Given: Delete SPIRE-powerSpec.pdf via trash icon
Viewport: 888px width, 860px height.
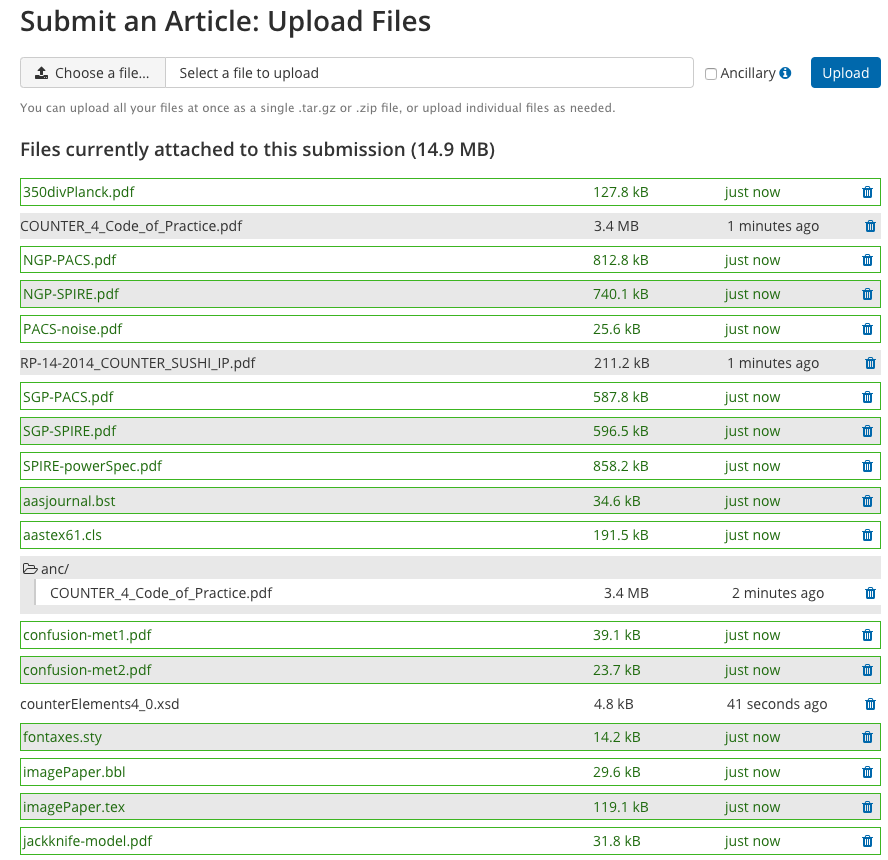Looking at the screenshot, I should point(867,466).
